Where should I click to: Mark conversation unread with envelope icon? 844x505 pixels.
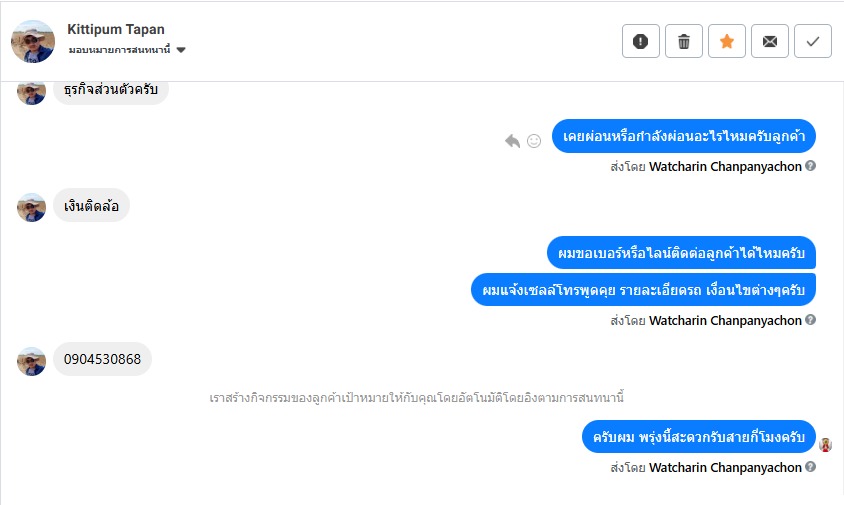pos(770,41)
